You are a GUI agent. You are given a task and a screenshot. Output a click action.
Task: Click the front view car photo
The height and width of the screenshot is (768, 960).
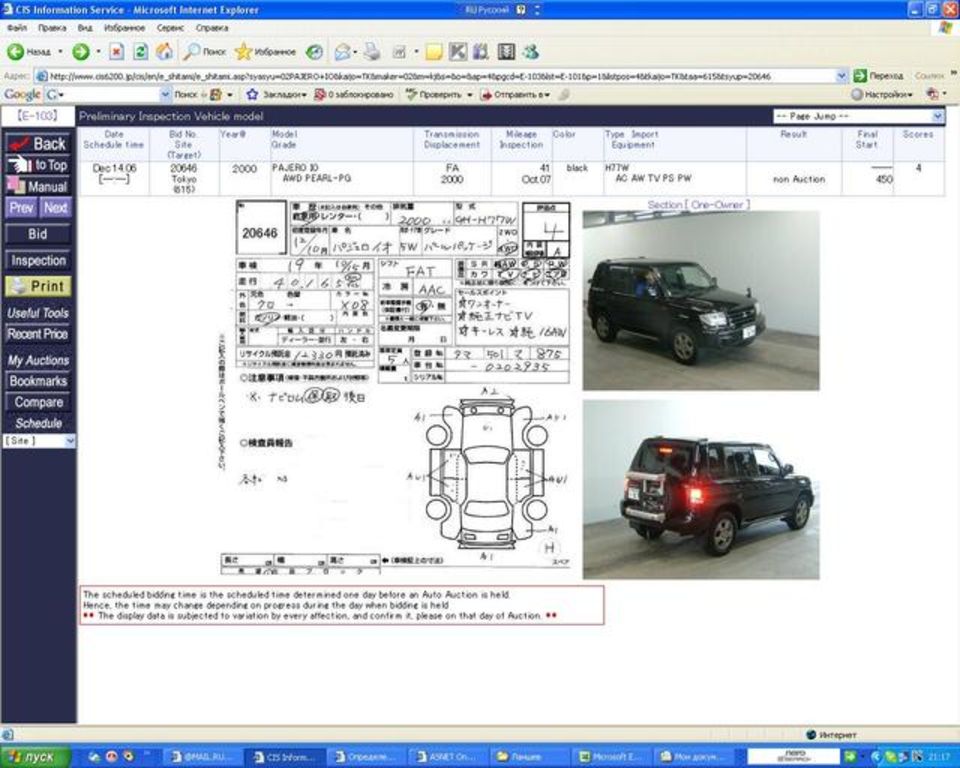[700, 300]
